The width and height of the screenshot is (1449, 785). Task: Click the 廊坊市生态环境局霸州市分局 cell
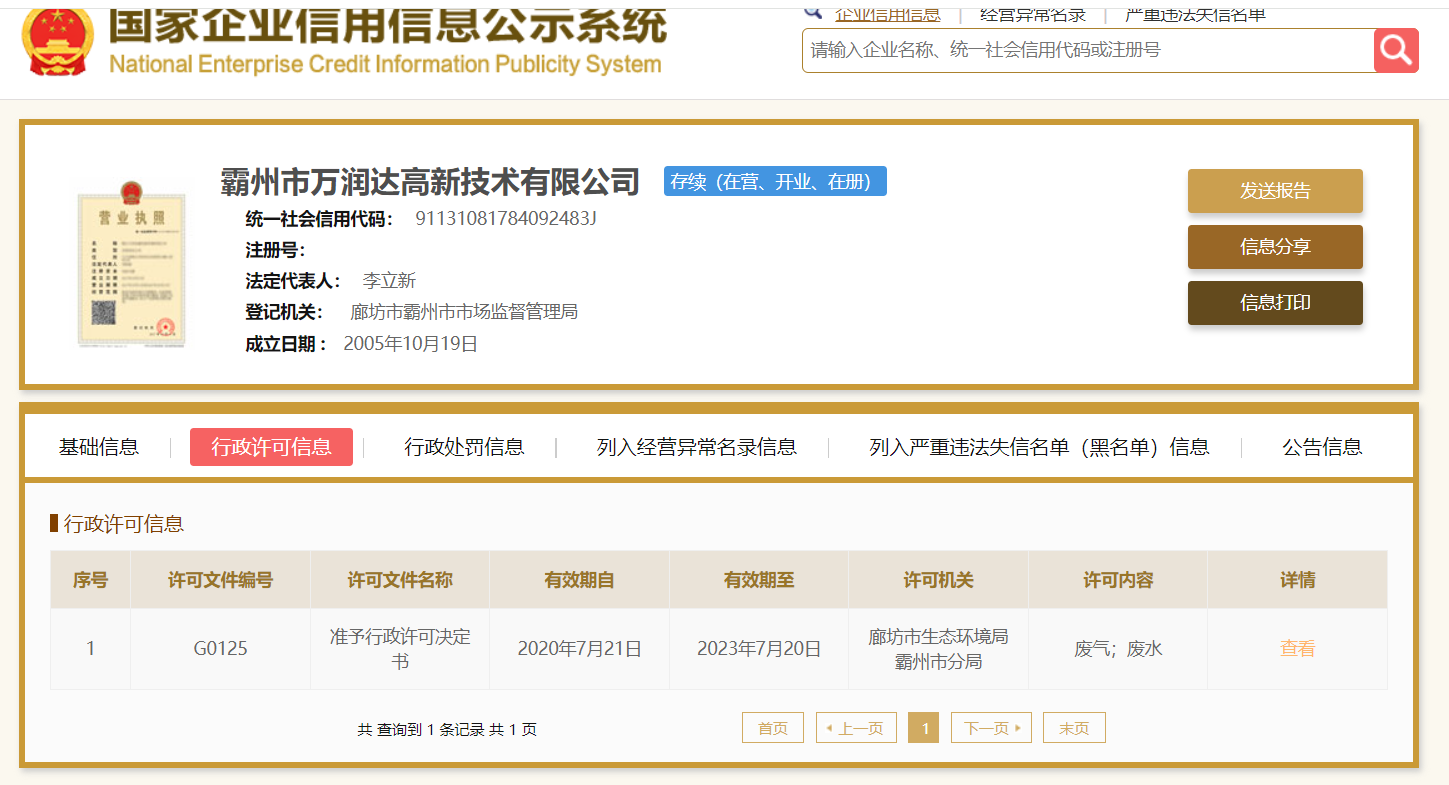point(938,648)
